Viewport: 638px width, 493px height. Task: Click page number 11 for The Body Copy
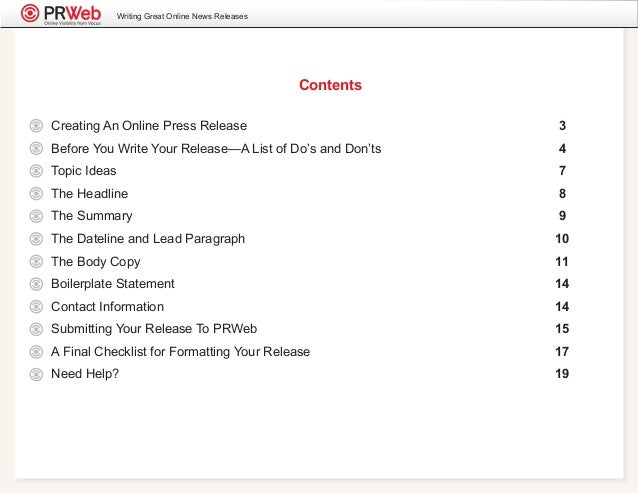(x=562, y=262)
